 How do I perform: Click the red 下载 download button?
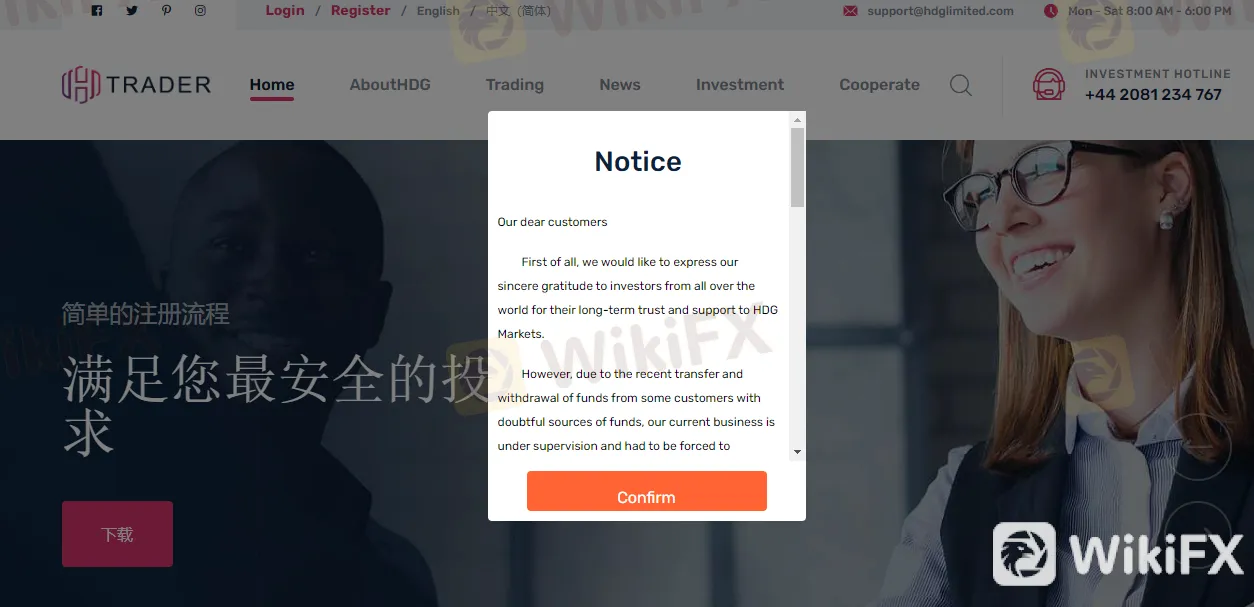coord(117,534)
